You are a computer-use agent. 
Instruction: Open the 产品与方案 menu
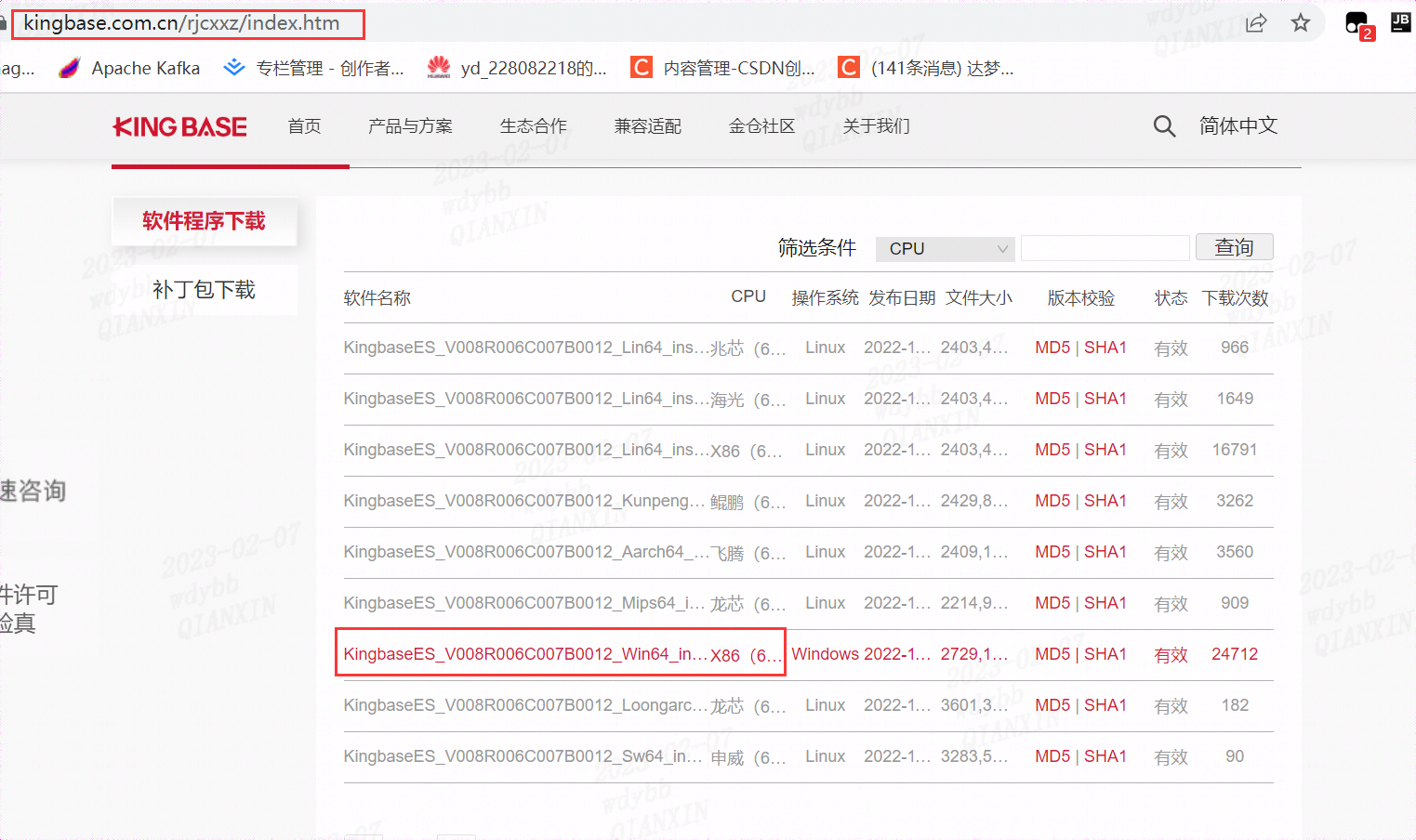[410, 126]
